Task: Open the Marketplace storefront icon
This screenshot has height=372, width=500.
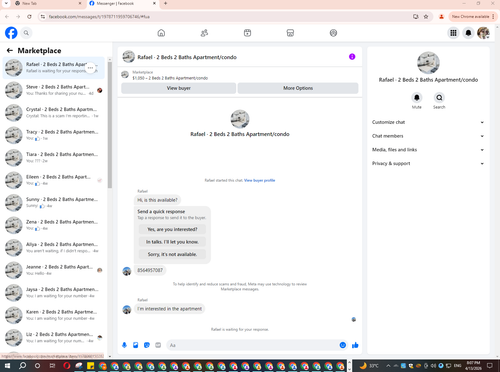Action: tap(290, 33)
